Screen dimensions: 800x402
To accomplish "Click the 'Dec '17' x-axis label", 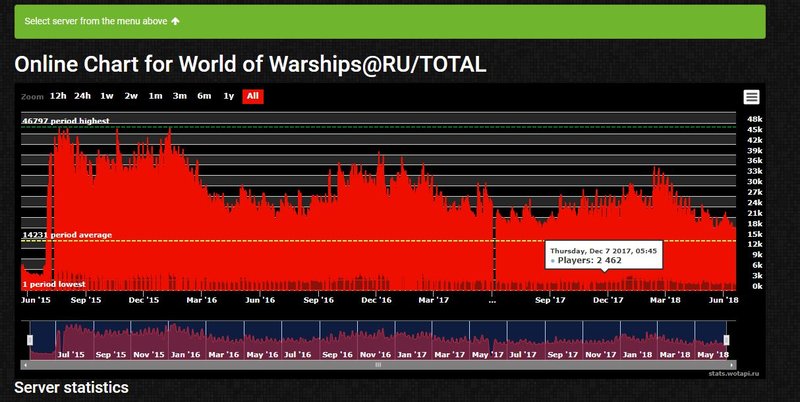I will [608, 300].
